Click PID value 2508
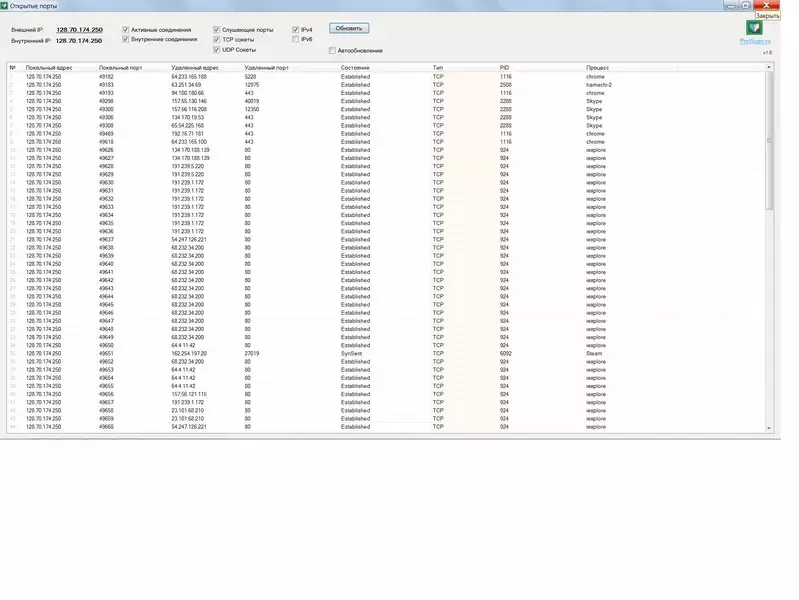Image resolution: width=799 pixels, height=600 pixels. coord(505,85)
